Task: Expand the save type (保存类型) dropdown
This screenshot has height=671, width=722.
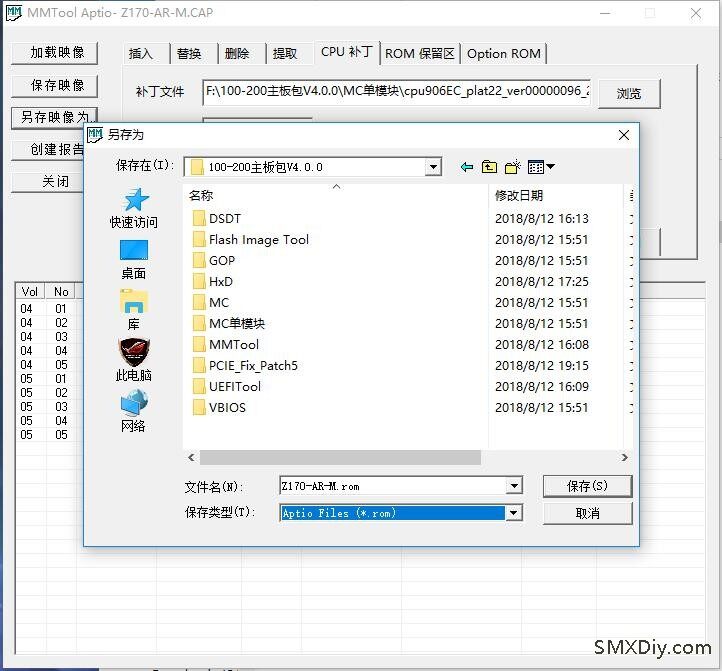Action: tap(514, 513)
